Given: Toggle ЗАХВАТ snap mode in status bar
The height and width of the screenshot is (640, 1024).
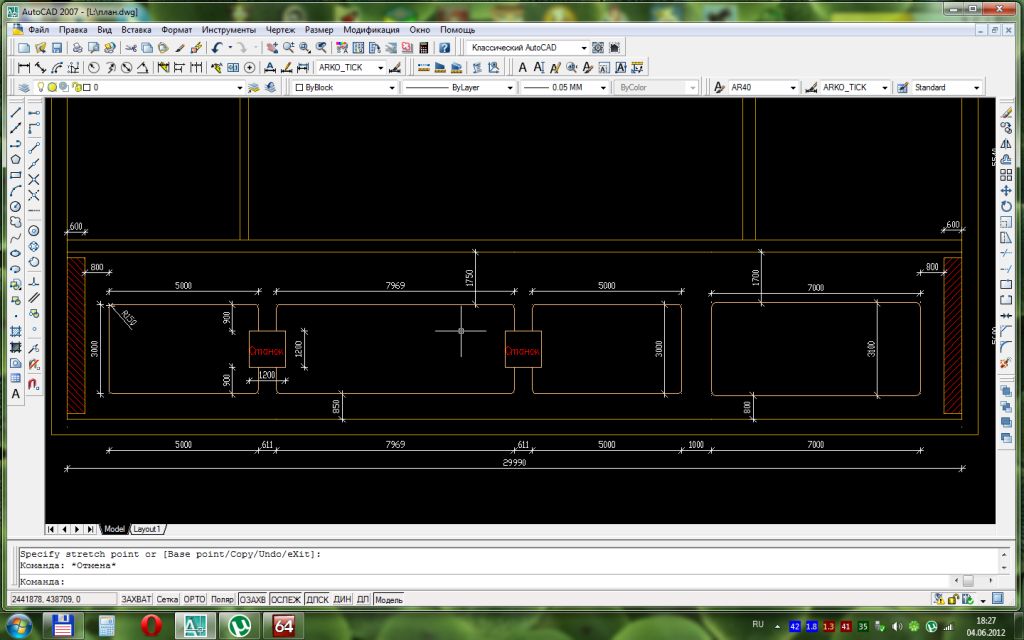Looking at the screenshot, I should coord(136,600).
